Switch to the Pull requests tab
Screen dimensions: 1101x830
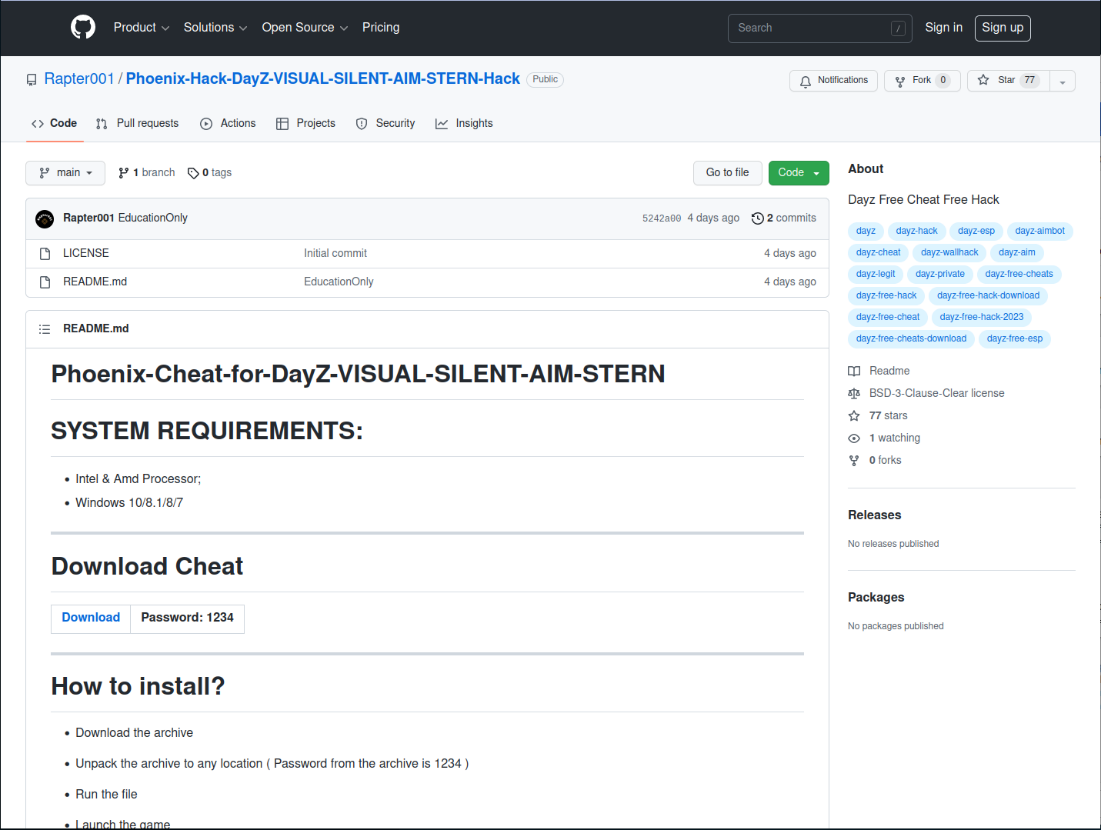[x=138, y=124]
